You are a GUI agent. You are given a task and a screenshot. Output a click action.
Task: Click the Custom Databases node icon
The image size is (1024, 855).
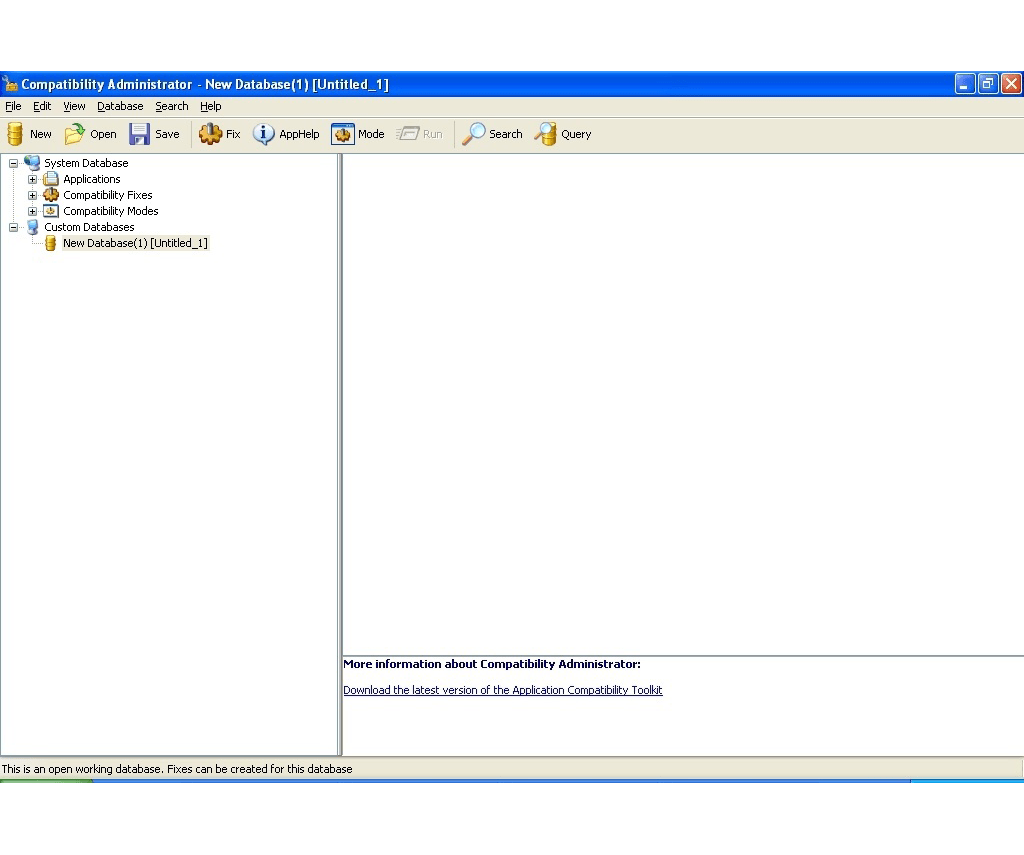[32, 227]
